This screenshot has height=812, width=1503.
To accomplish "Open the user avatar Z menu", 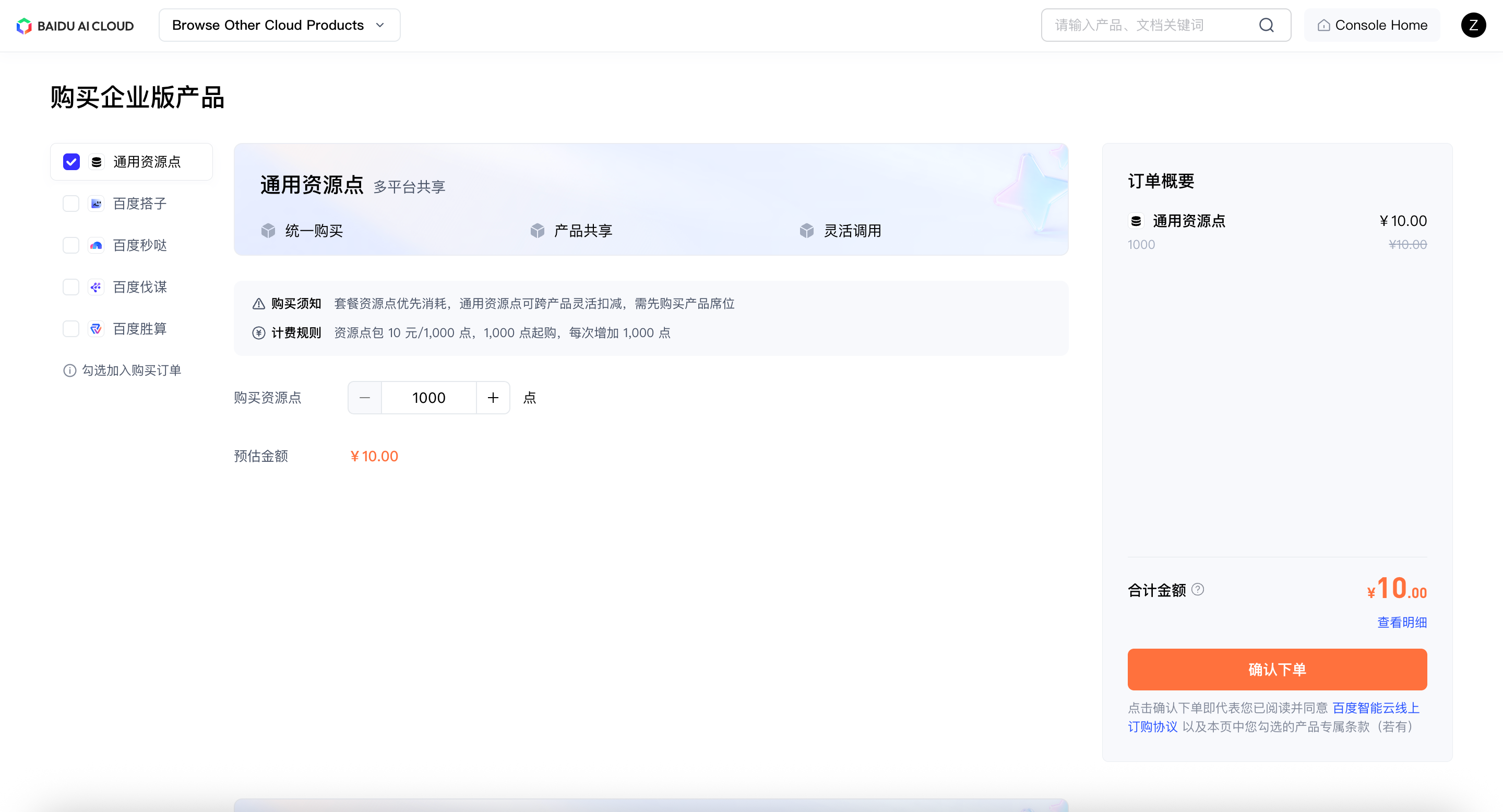I will click(x=1473, y=25).
